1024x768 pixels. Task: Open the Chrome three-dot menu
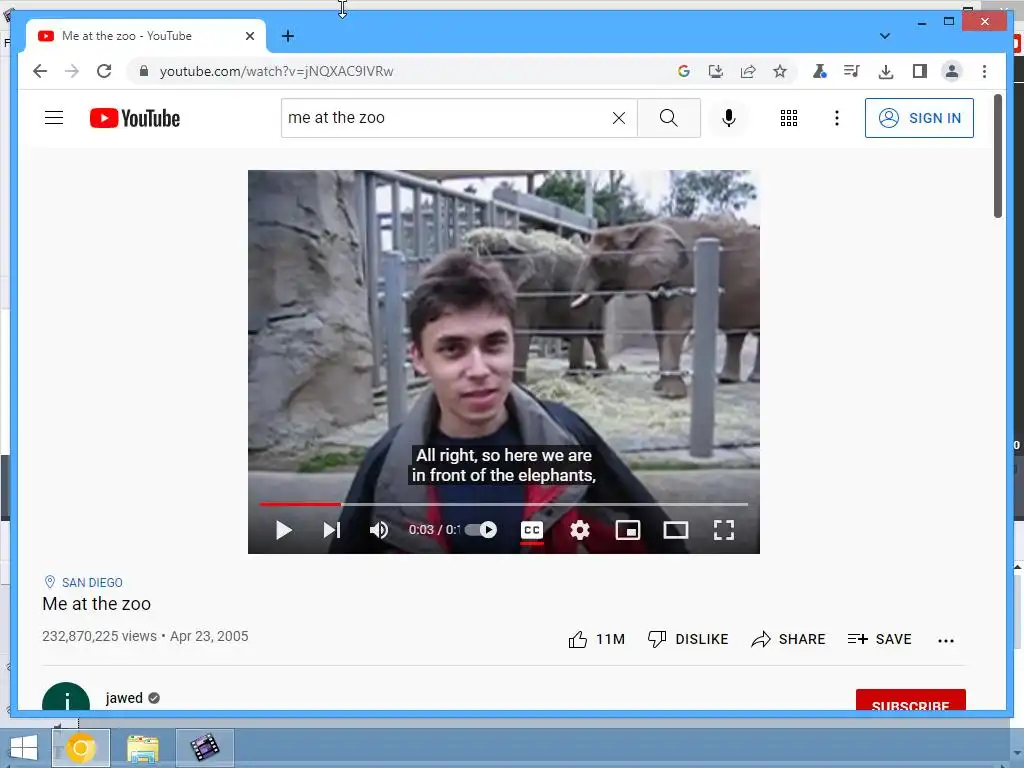click(984, 71)
